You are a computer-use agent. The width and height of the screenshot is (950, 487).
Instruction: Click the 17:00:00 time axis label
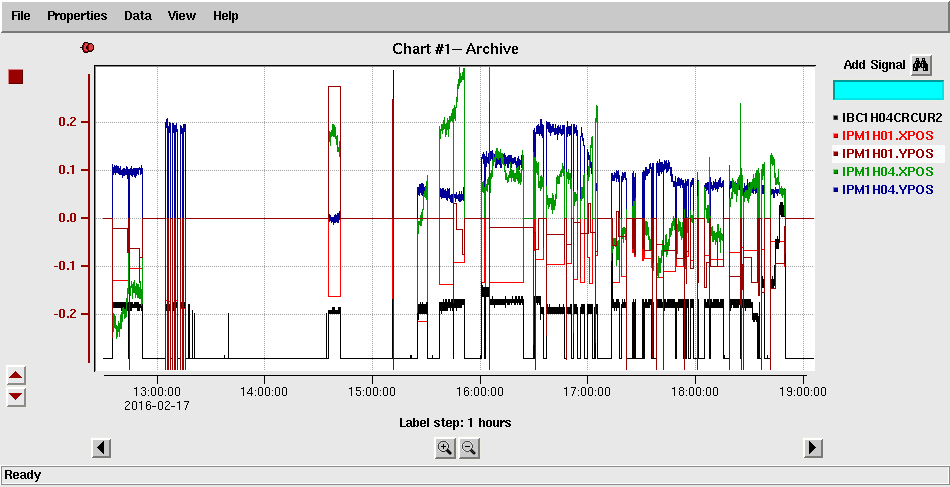point(588,392)
